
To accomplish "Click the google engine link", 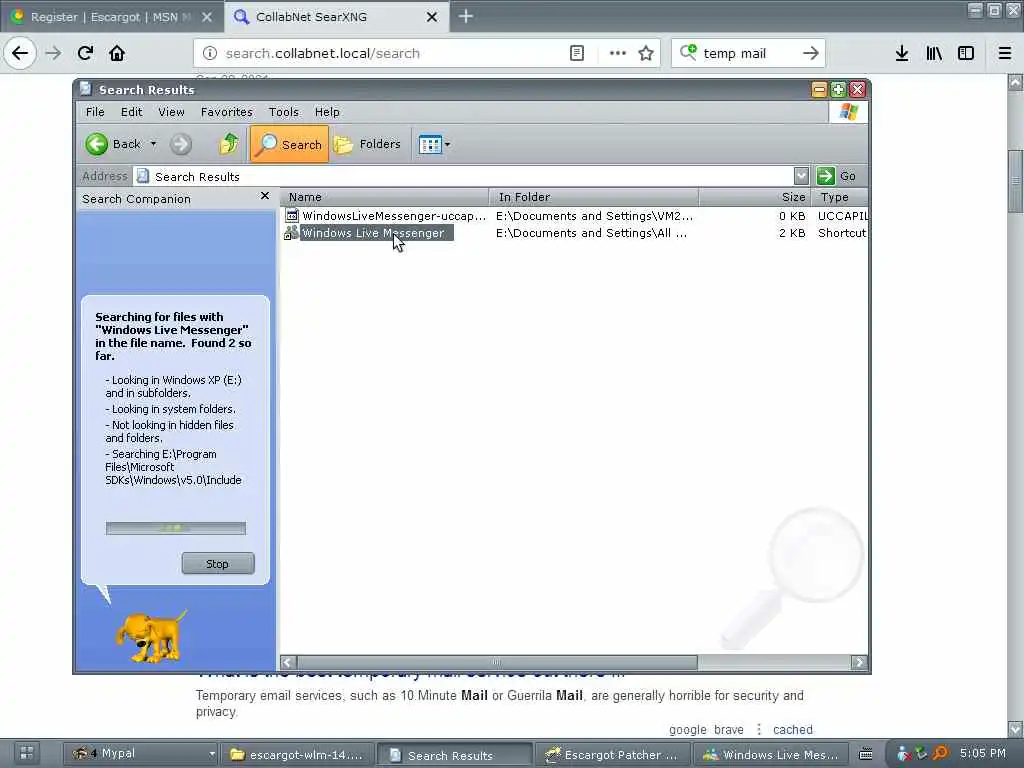I will [688, 729].
